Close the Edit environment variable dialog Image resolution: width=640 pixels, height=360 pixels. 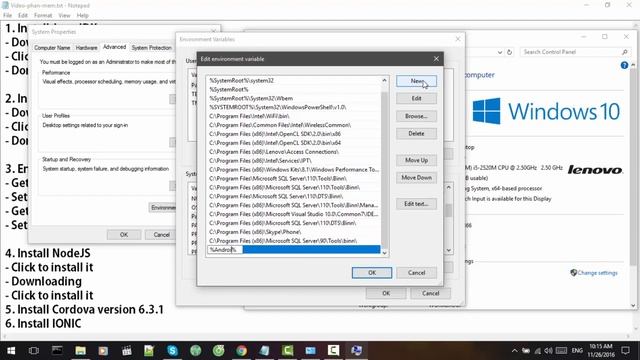(436, 59)
